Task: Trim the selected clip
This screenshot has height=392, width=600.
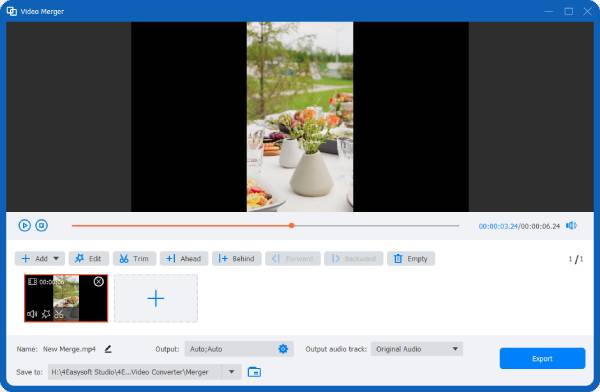Action: (134, 258)
